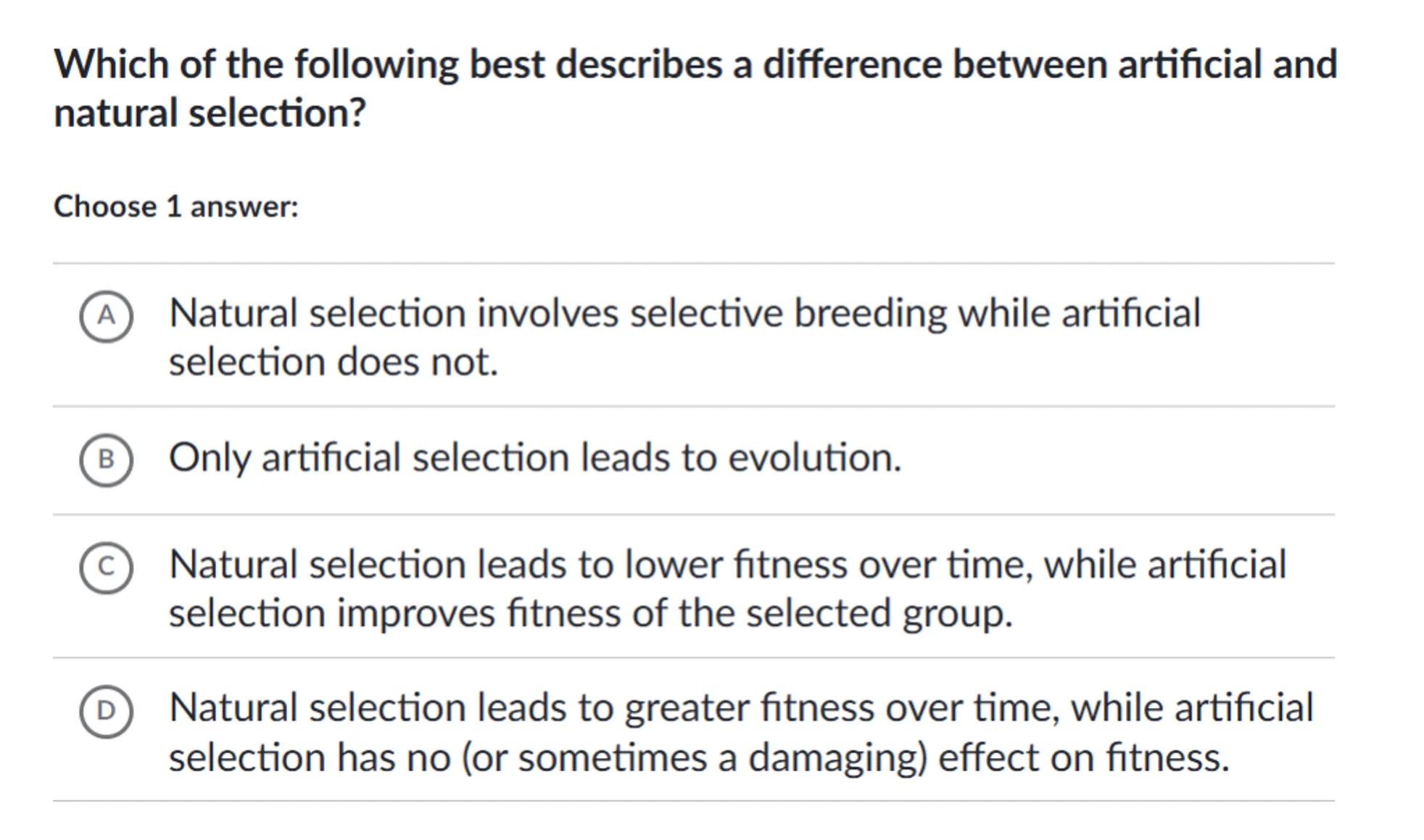The image size is (1424, 840).
Task: Click the line mentioning "effect on fitness."
Action: [x=698, y=758]
